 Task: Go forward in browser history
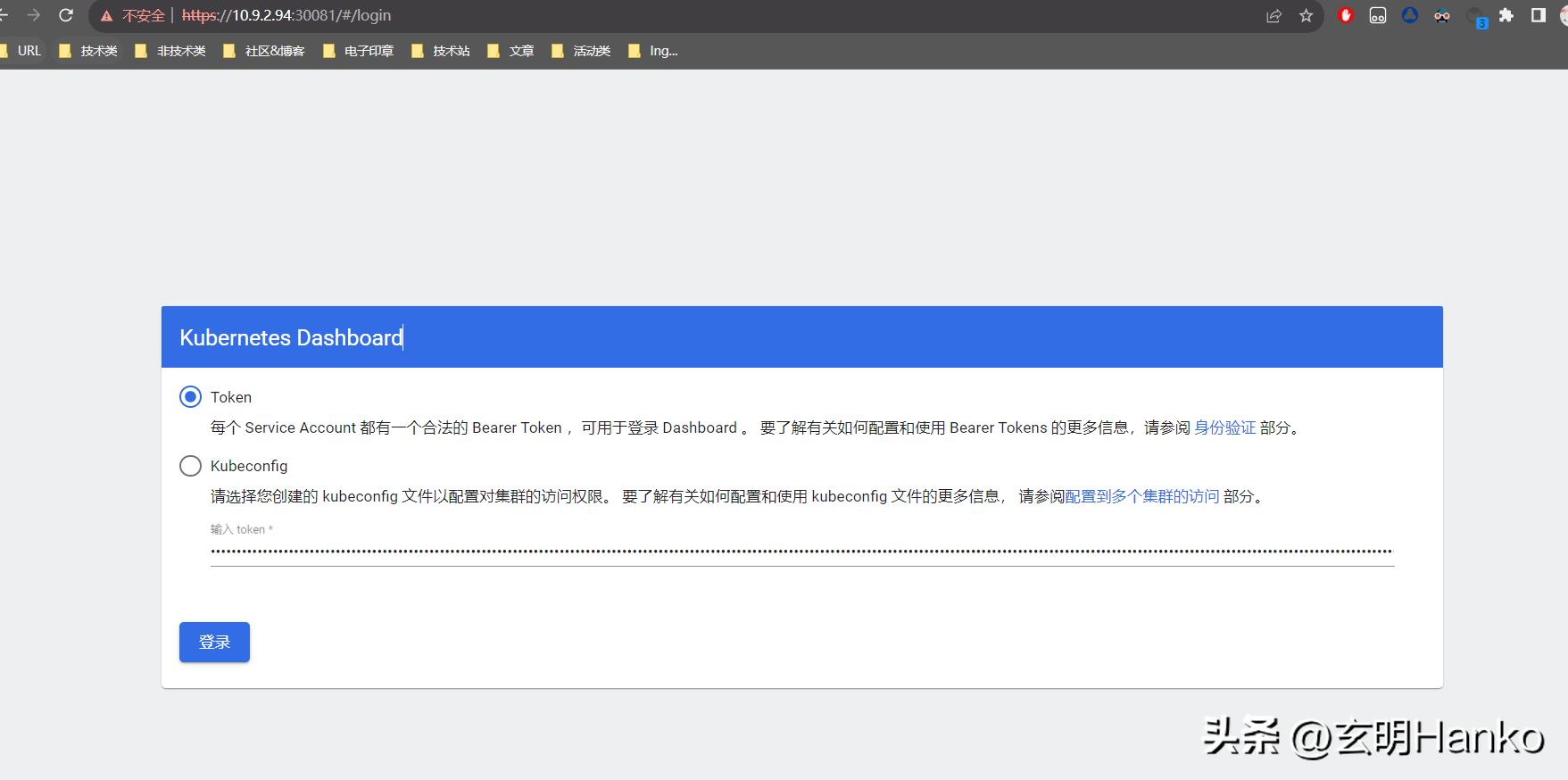click(34, 15)
